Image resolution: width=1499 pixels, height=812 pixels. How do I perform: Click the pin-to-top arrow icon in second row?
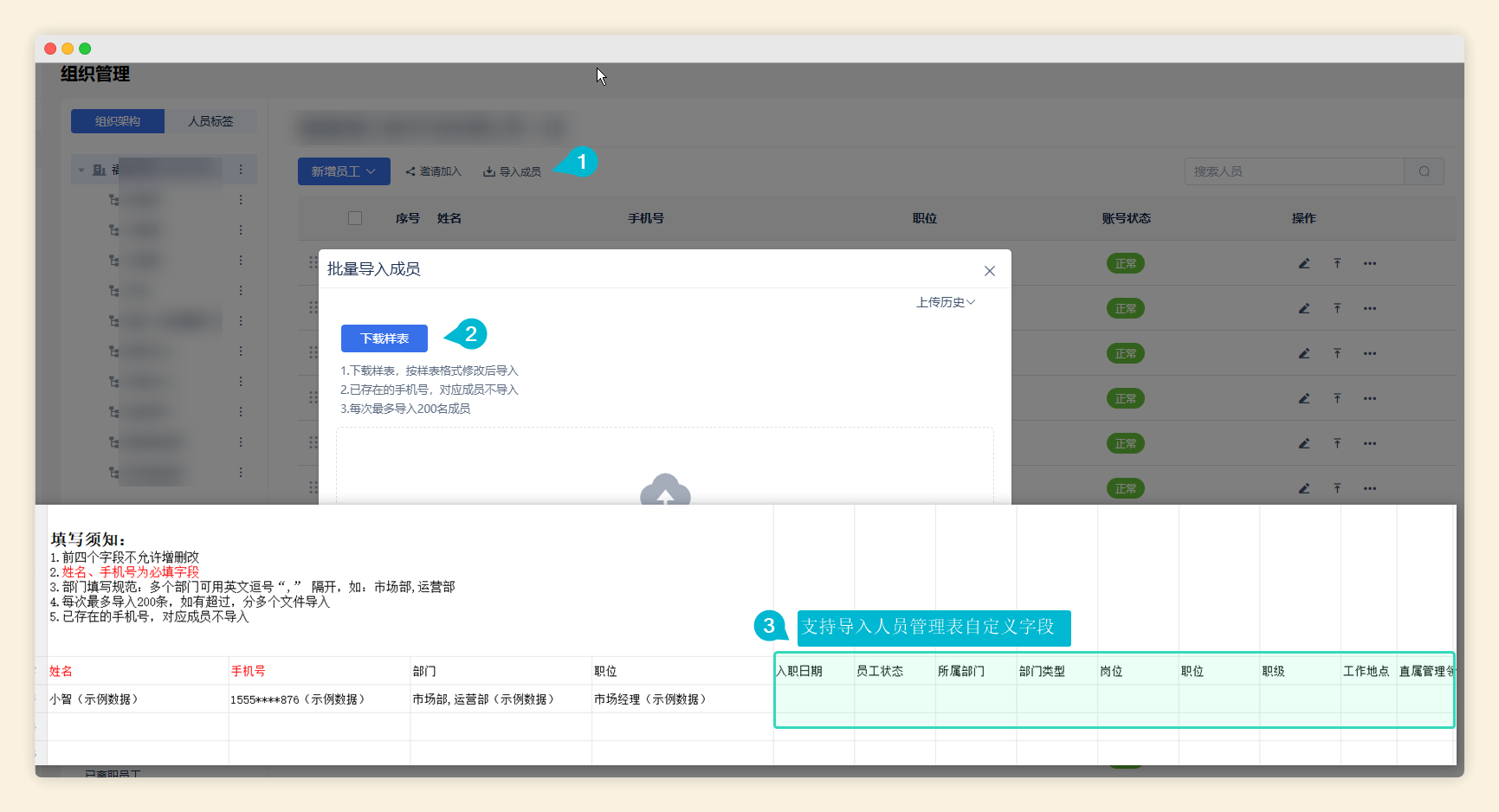point(1337,308)
